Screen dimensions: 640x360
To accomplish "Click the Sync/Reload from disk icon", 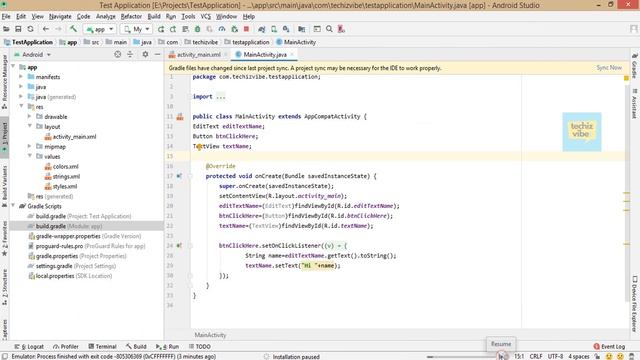I will (30, 29).
